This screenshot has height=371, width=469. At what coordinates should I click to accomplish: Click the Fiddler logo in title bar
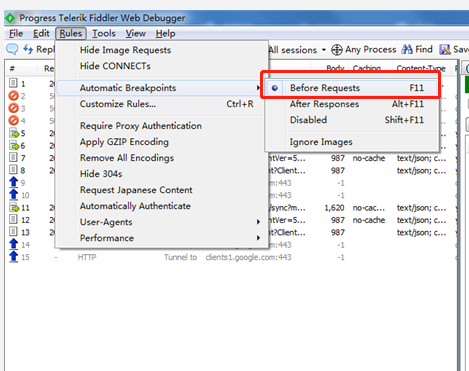(x=10, y=18)
